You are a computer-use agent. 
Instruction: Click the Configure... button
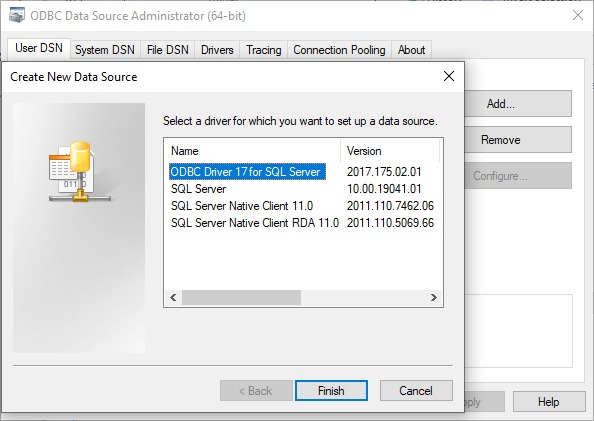point(518,176)
